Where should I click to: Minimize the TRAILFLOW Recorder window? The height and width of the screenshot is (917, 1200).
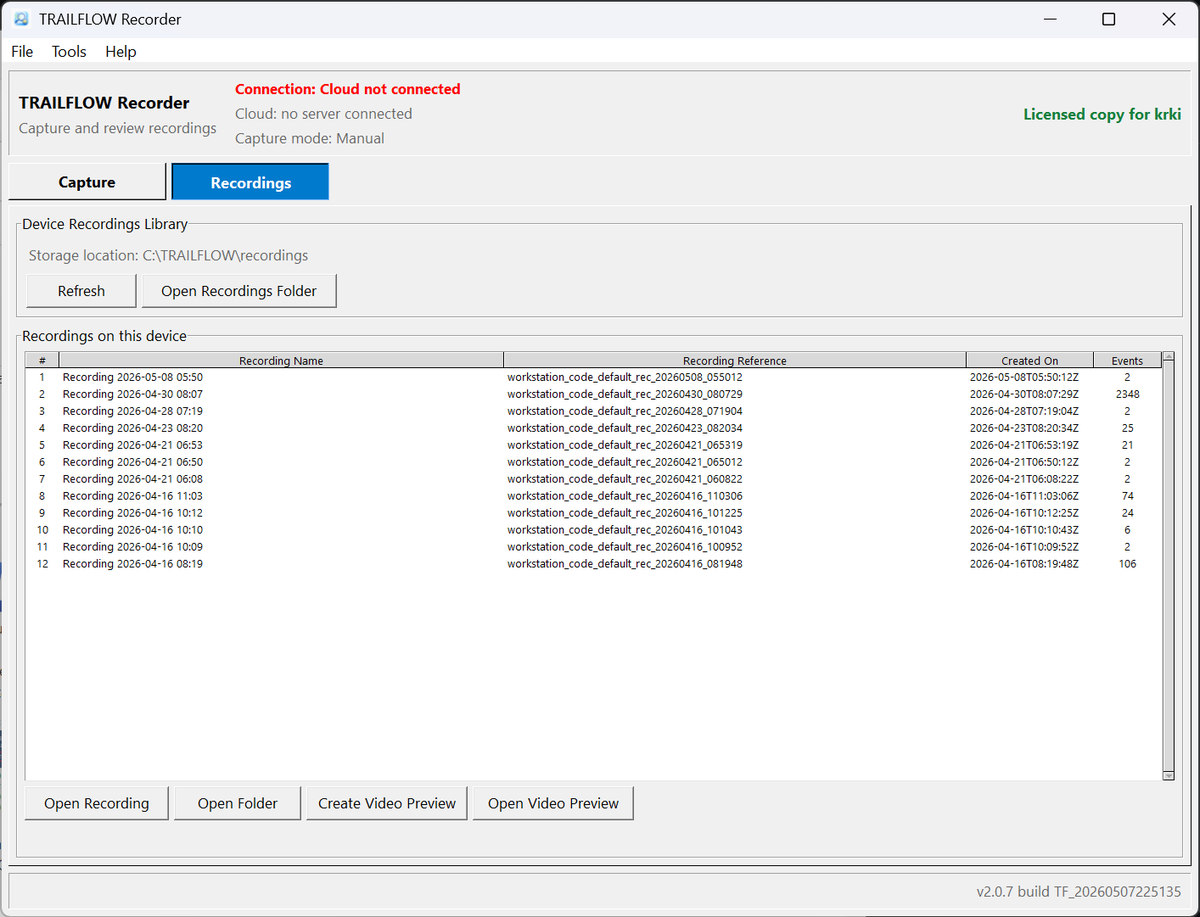(x=1049, y=19)
